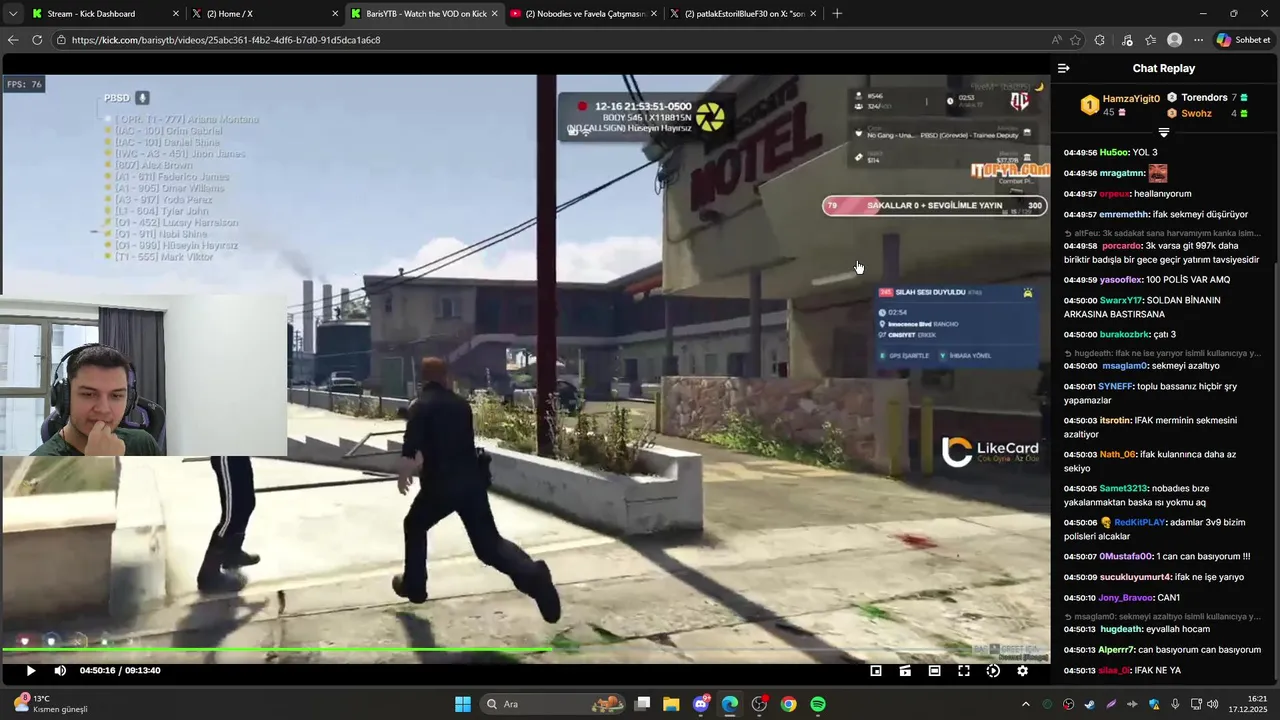Open File Explorer from taskbar
The height and width of the screenshot is (720, 1280).
671,704
